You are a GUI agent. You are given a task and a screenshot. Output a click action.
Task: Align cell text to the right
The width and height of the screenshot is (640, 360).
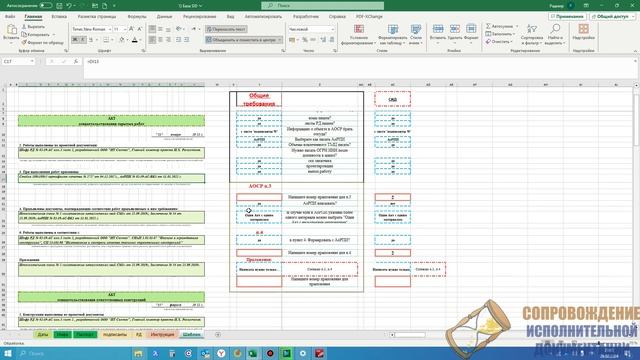(168, 40)
